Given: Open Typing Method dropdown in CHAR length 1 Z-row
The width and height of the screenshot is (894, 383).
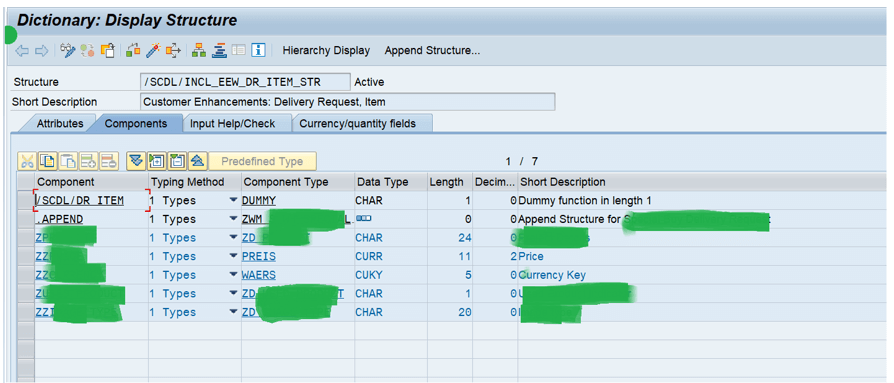Looking at the screenshot, I should 233,294.
